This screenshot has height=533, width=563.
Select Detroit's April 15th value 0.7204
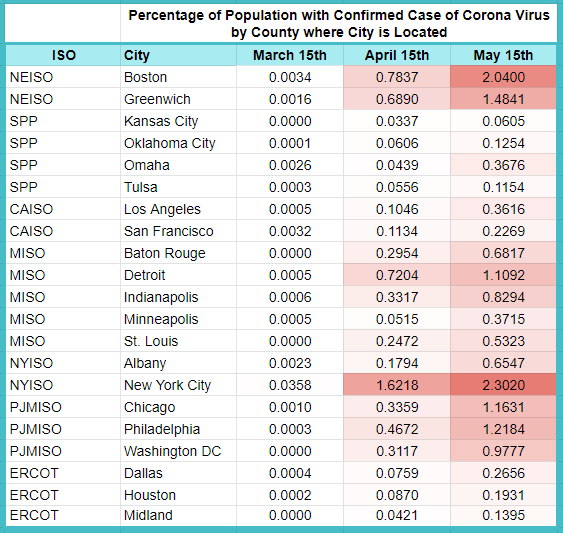[x=397, y=275]
